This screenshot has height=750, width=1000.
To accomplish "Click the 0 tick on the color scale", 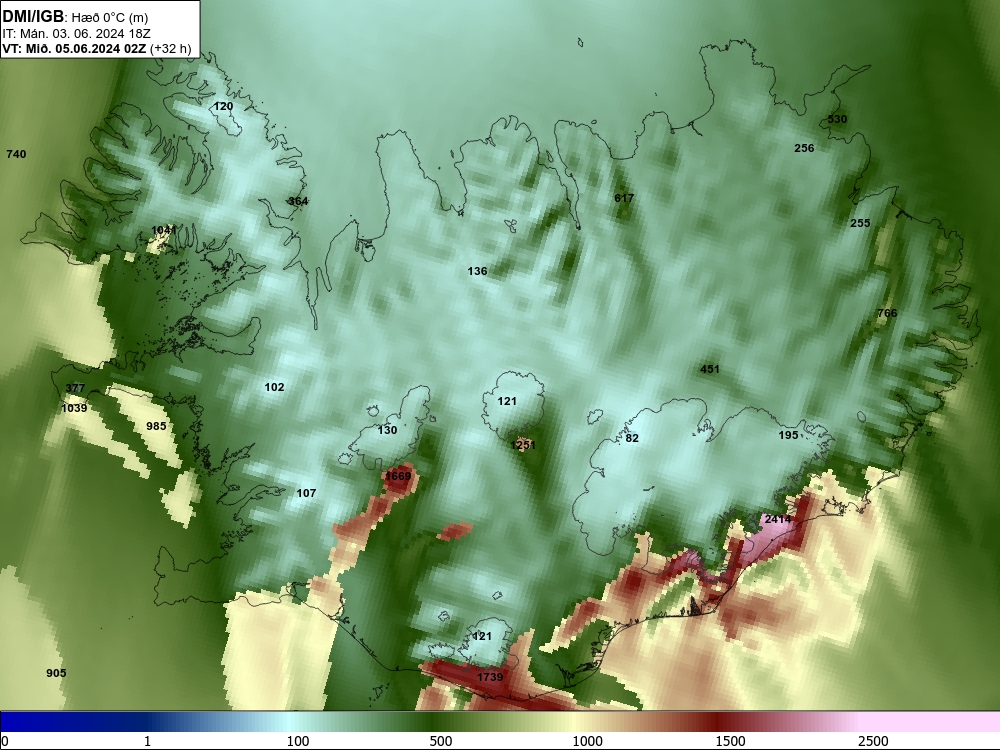I will click(5, 741).
